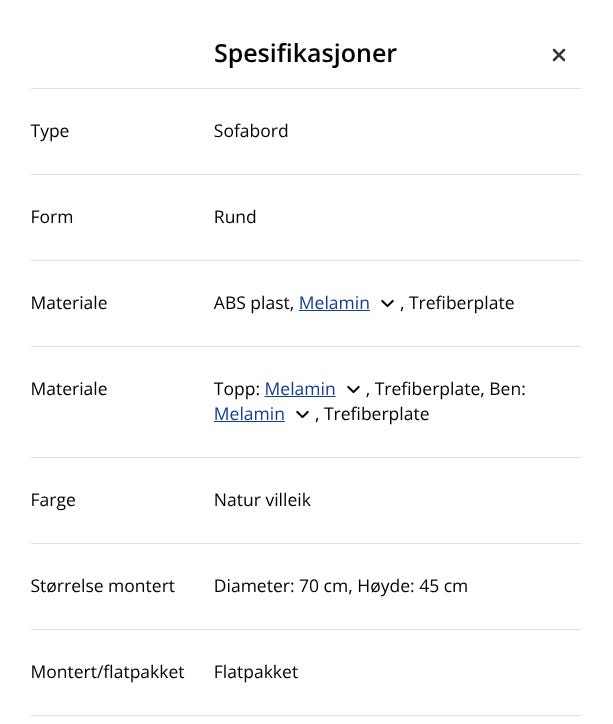Expand chevron next to Ben Melamin
Image resolution: width=613 pixels, height=724 pixels.
(x=302, y=415)
